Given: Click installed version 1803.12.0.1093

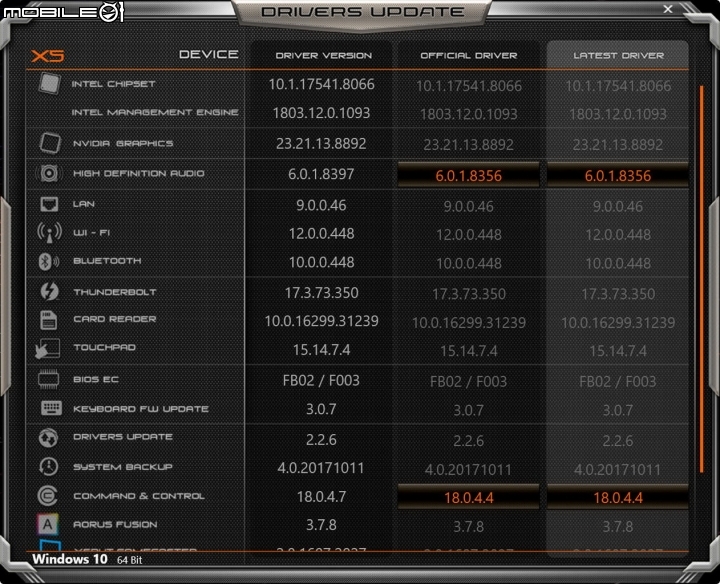Looking at the screenshot, I should (321, 113).
